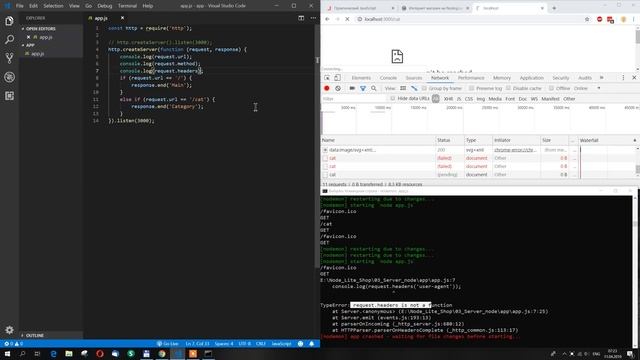
Task: Open the Online throttling dropdown
Action: [587, 88]
